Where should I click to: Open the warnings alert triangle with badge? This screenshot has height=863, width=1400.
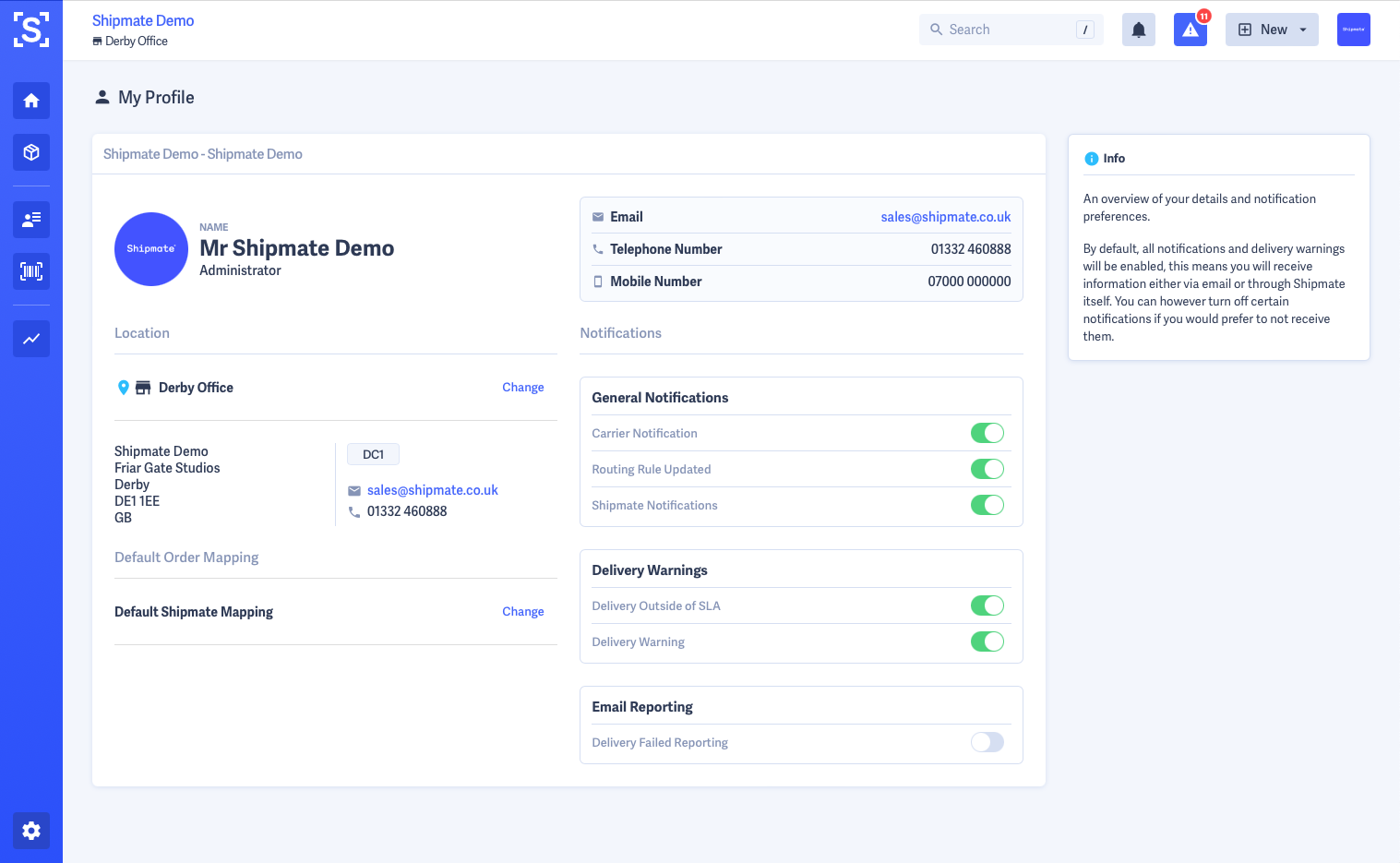[x=1191, y=30]
